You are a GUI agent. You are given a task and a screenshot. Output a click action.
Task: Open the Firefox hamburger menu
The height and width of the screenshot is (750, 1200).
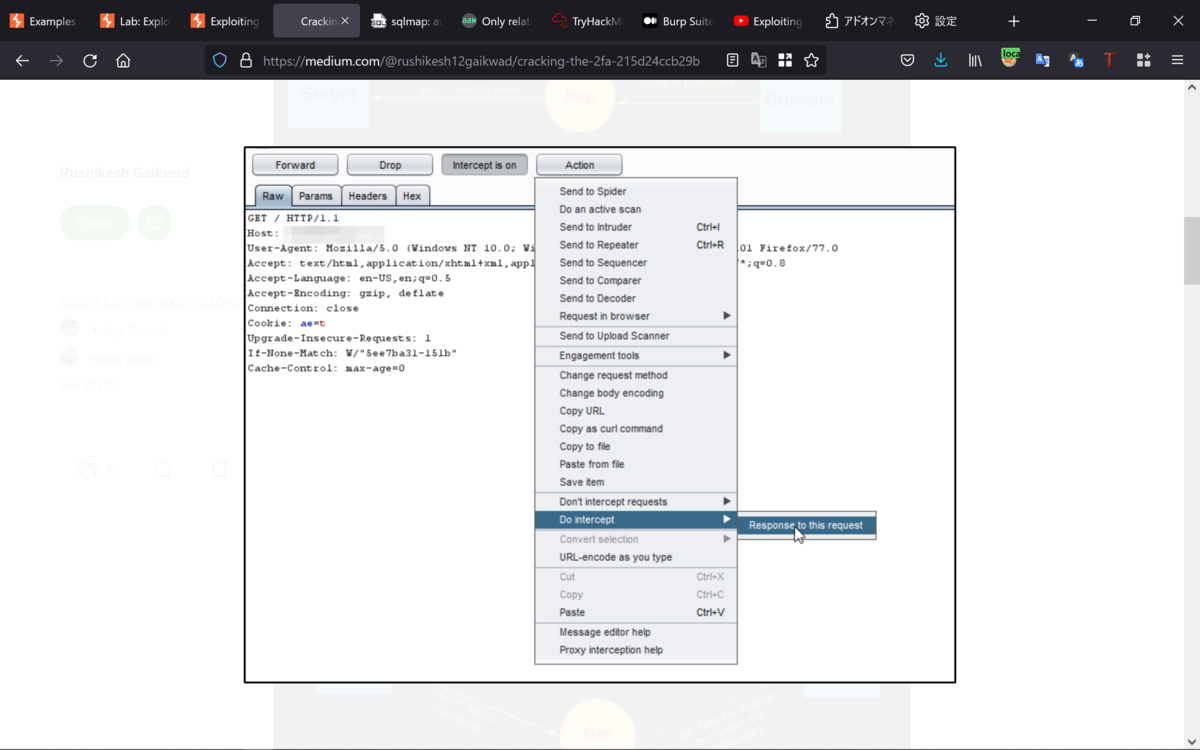[x=1177, y=61]
